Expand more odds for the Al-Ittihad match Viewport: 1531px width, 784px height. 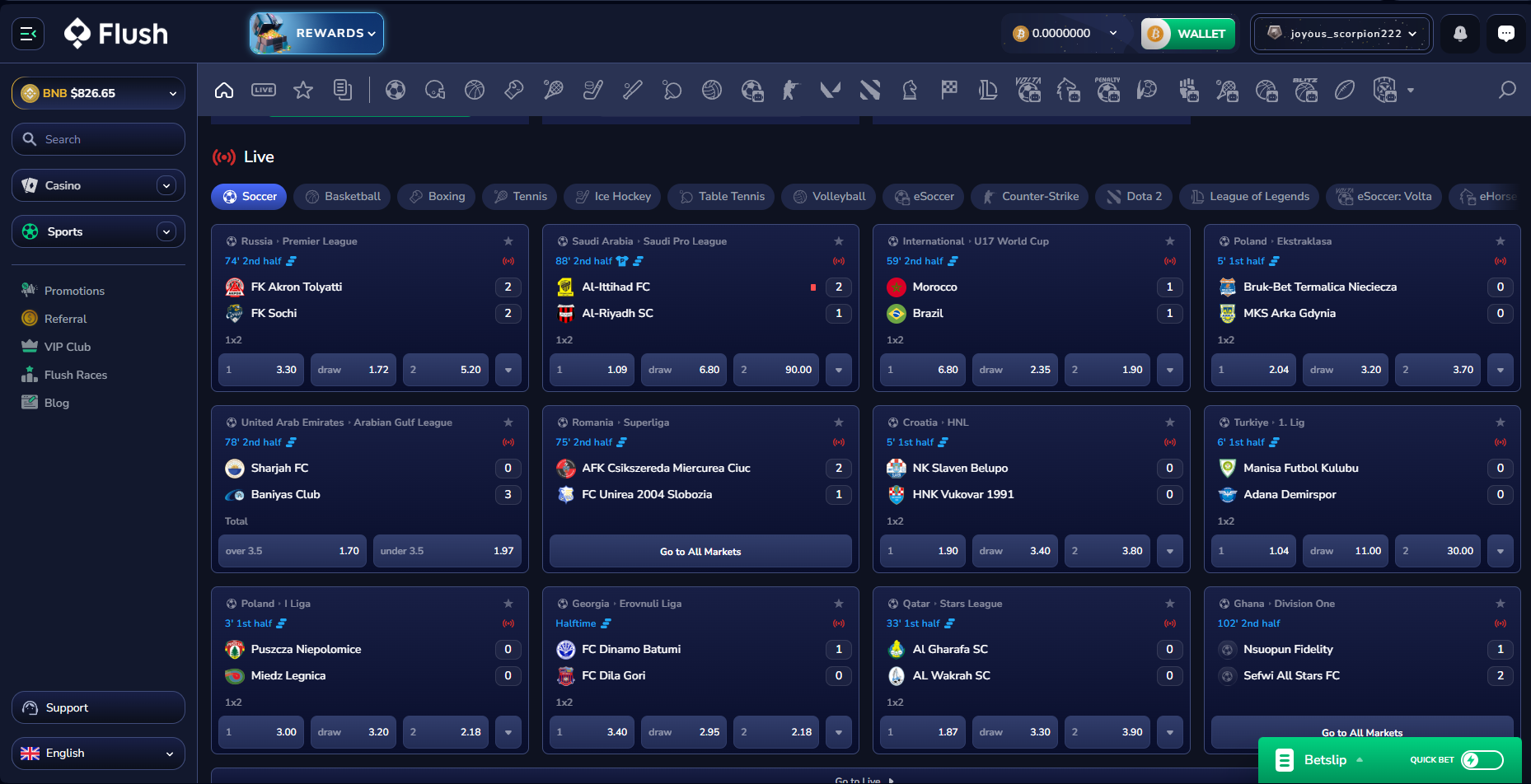pos(839,370)
